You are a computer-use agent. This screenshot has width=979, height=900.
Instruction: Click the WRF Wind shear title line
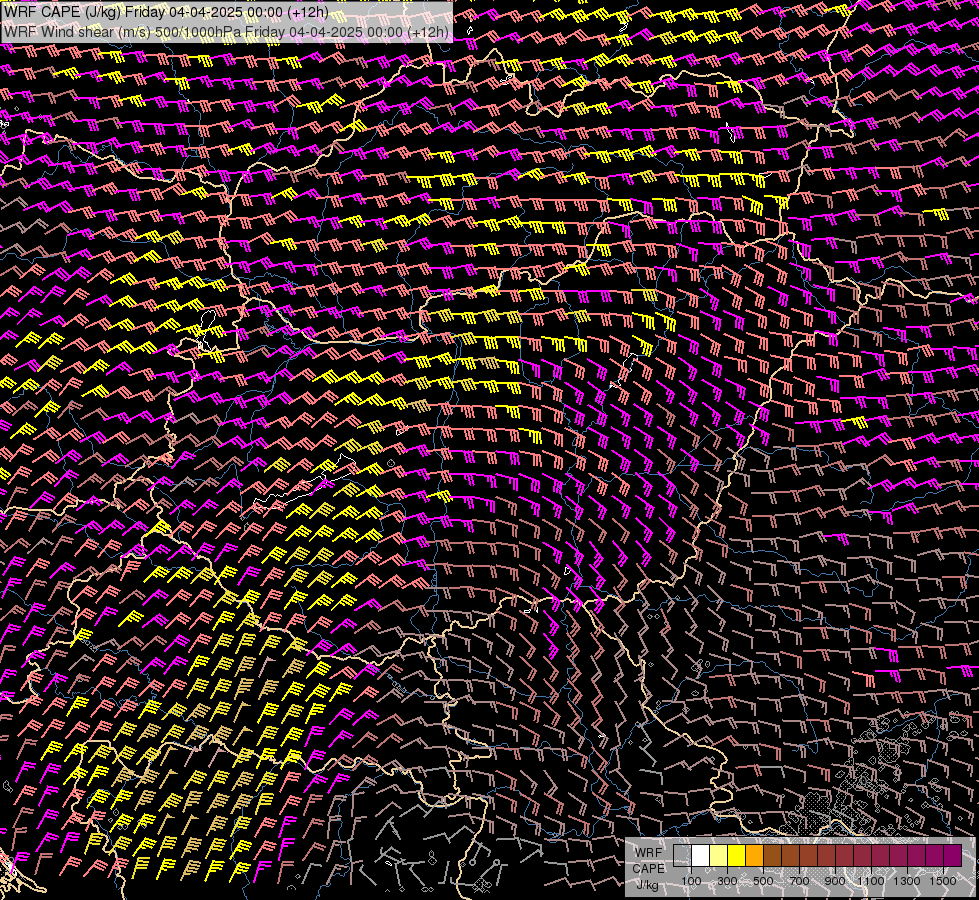226,31
